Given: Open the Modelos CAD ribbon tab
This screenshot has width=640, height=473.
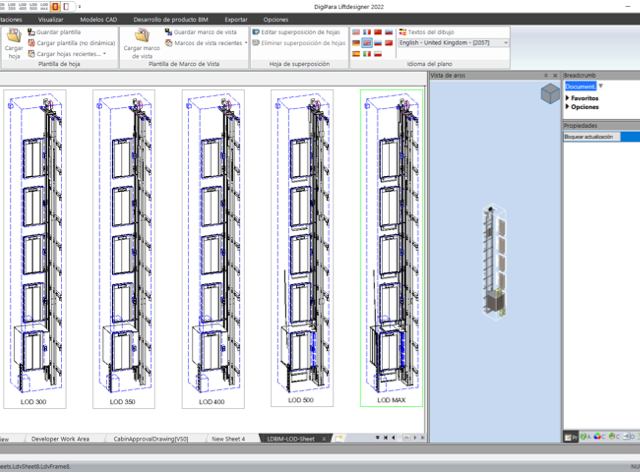Looking at the screenshot, I should tap(98, 20).
